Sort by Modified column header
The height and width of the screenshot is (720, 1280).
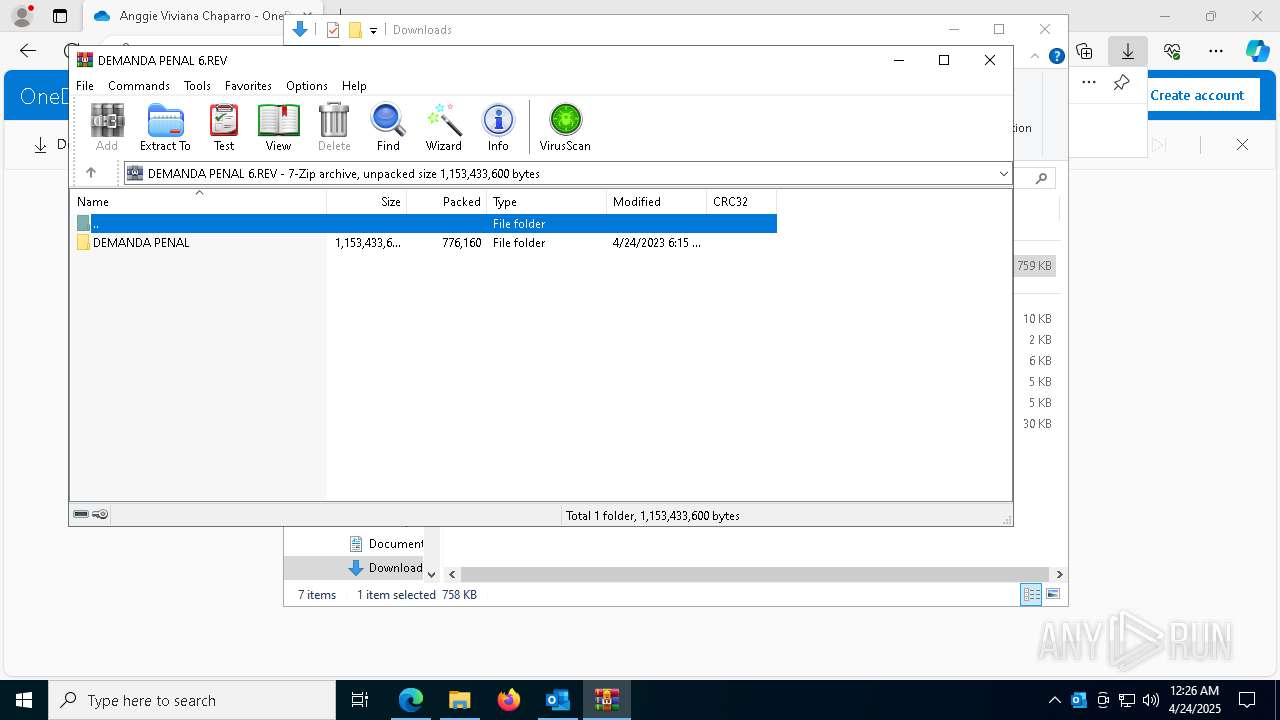click(x=657, y=201)
